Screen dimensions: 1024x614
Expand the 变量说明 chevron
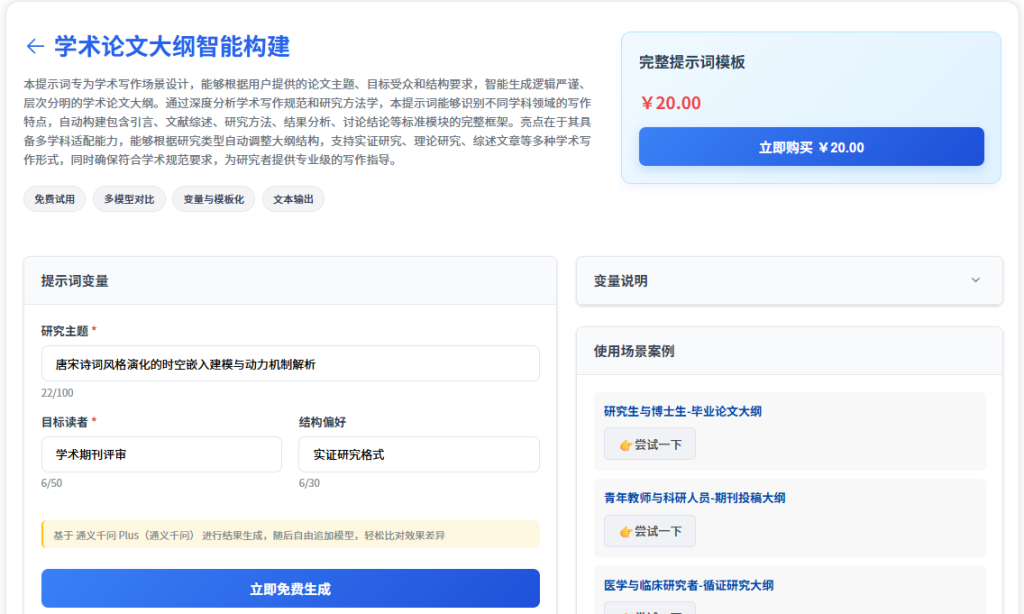975,280
